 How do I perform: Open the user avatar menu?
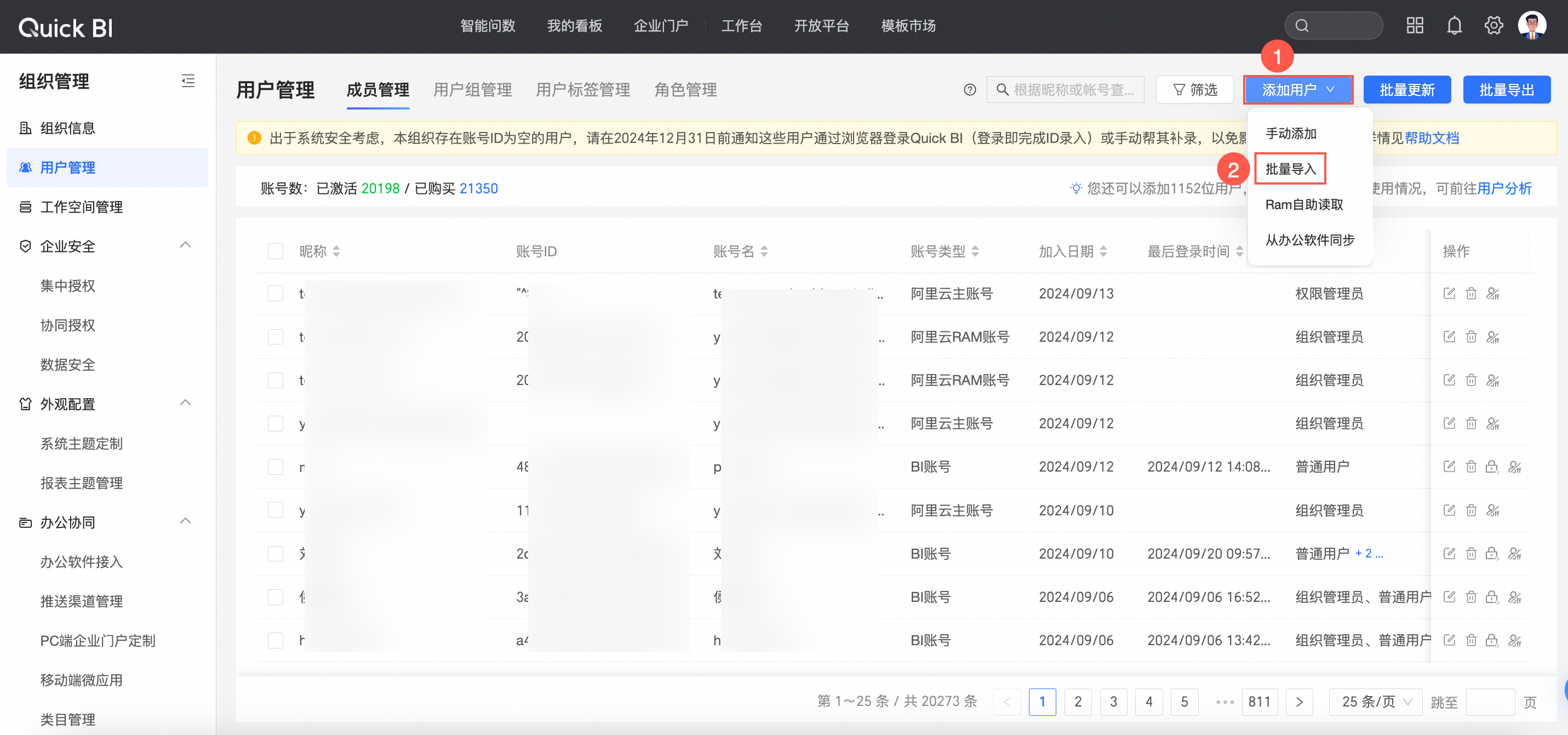pyautogui.click(x=1532, y=26)
